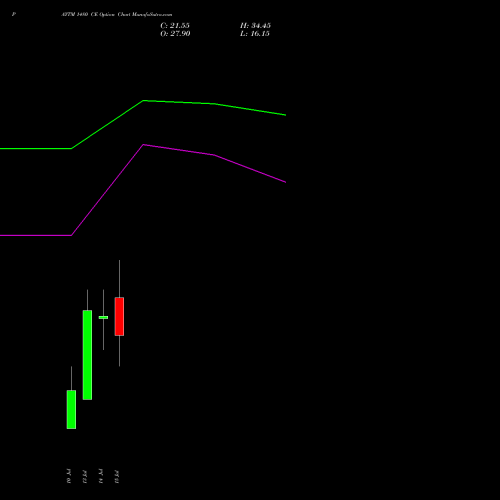Select the small green doji candle
Image resolution: width=500 pixels, height=500 pixels.
[x=103, y=317]
